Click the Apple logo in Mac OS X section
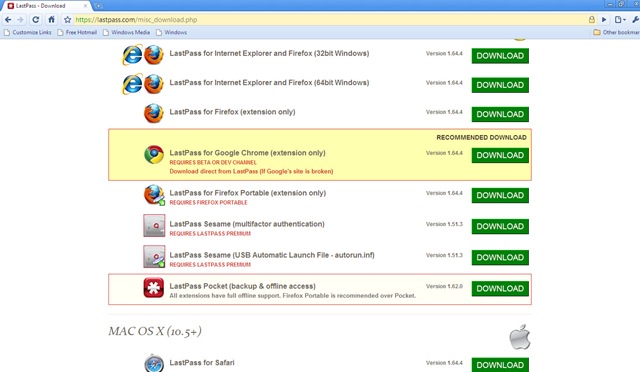The image size is (640, 372). 520,337
